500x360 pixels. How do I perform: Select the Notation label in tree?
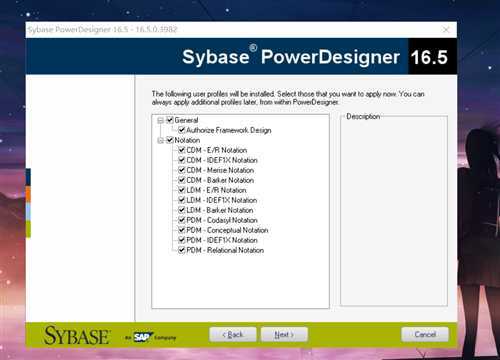pyautogui.click(x=187, y=140)
